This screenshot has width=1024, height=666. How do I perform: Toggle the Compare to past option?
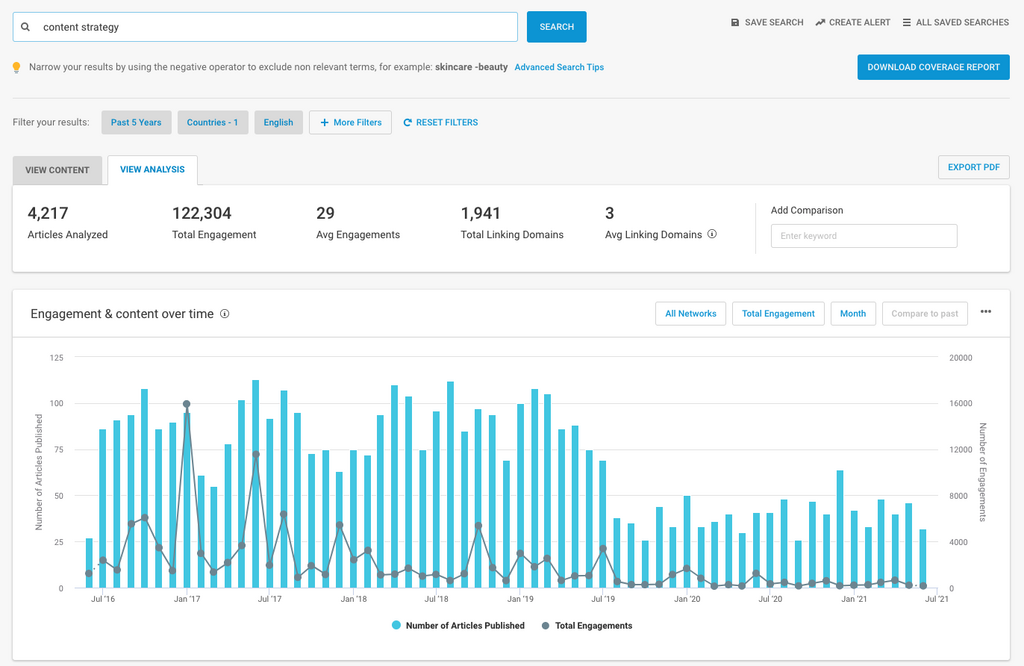tap(924, 314)
